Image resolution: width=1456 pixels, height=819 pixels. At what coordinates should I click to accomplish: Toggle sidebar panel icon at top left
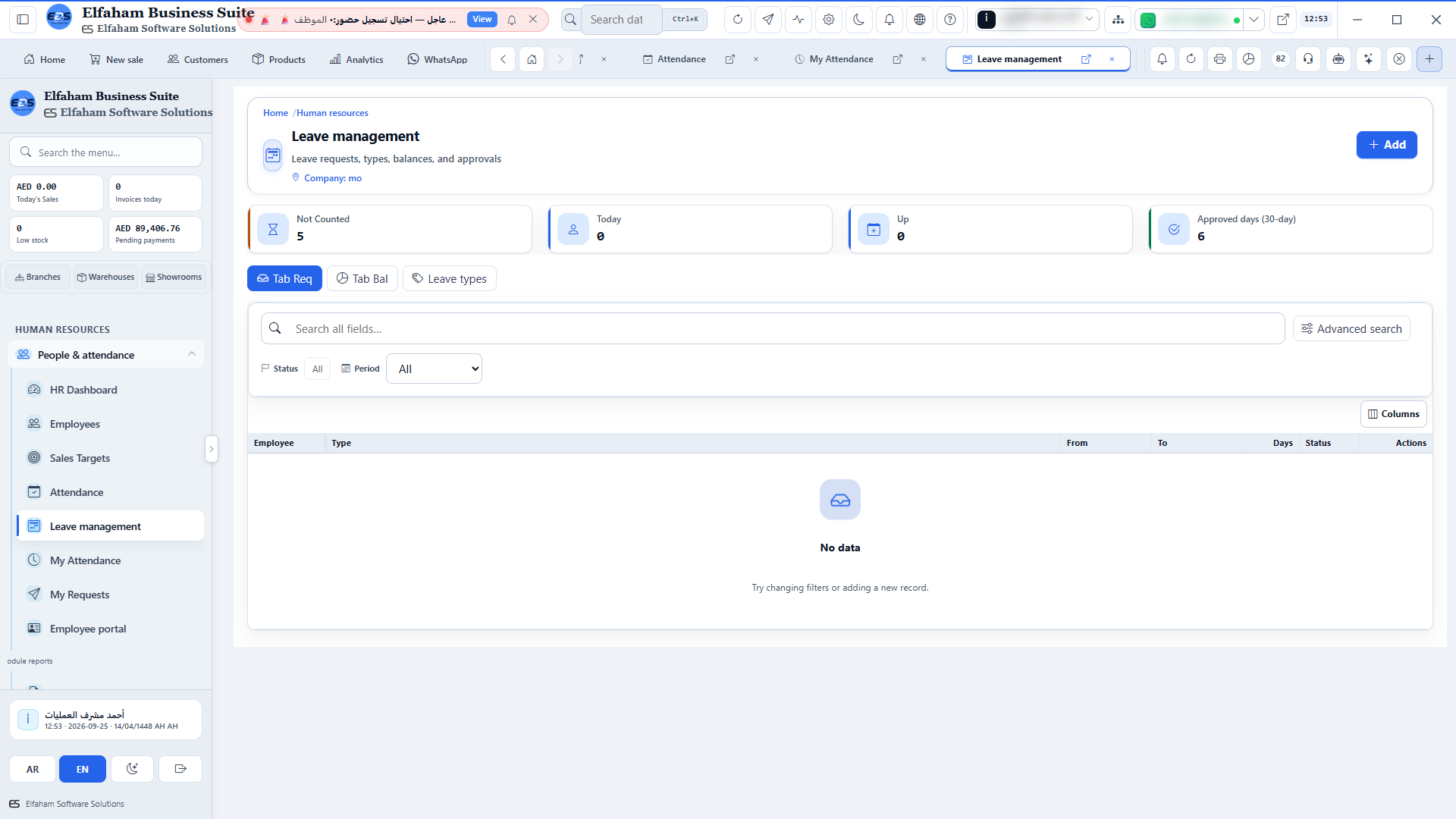click(x=23, y=20)
